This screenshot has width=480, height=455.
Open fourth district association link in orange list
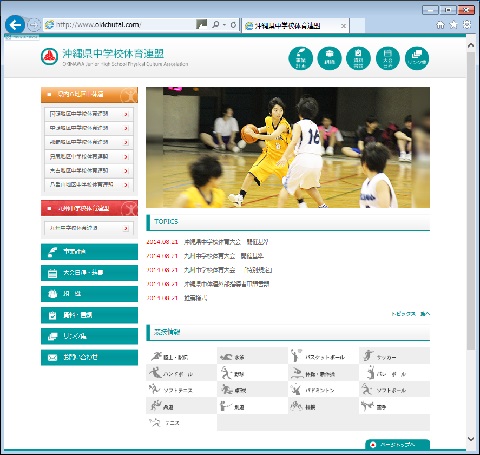(89, 157)
